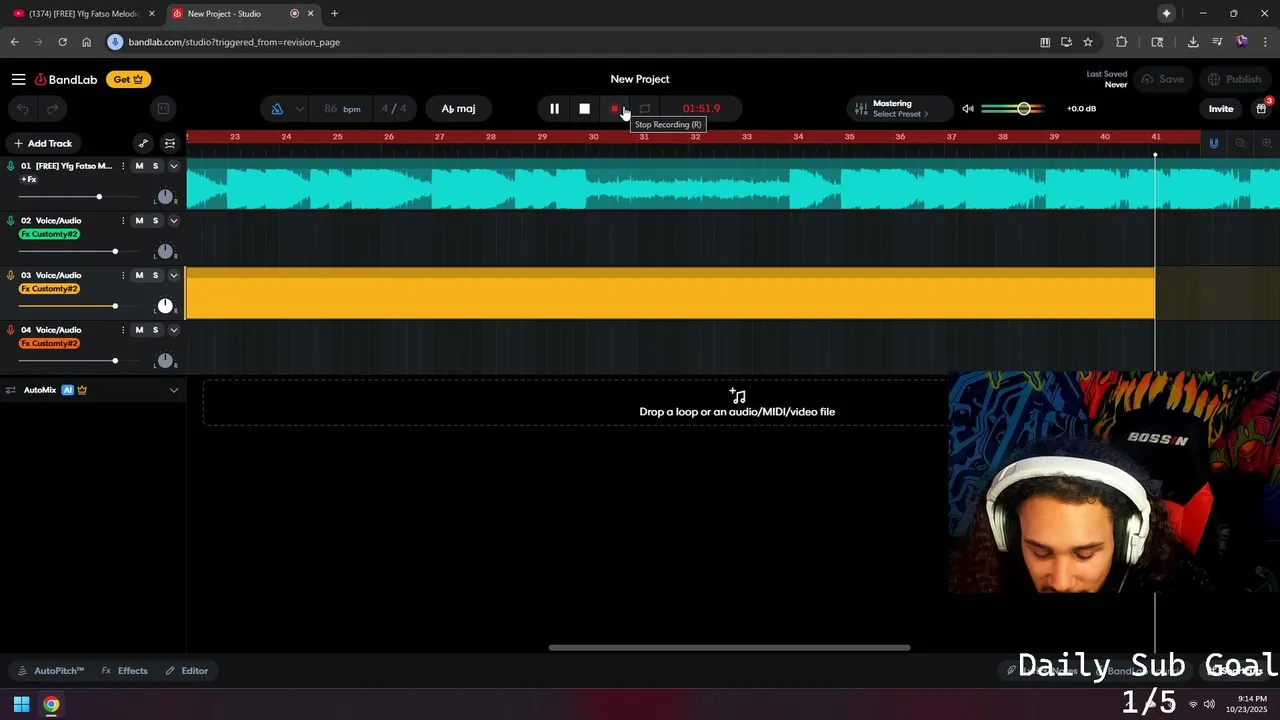
Task: Click the 01:51.9 time display
Action: pos(701,108)
